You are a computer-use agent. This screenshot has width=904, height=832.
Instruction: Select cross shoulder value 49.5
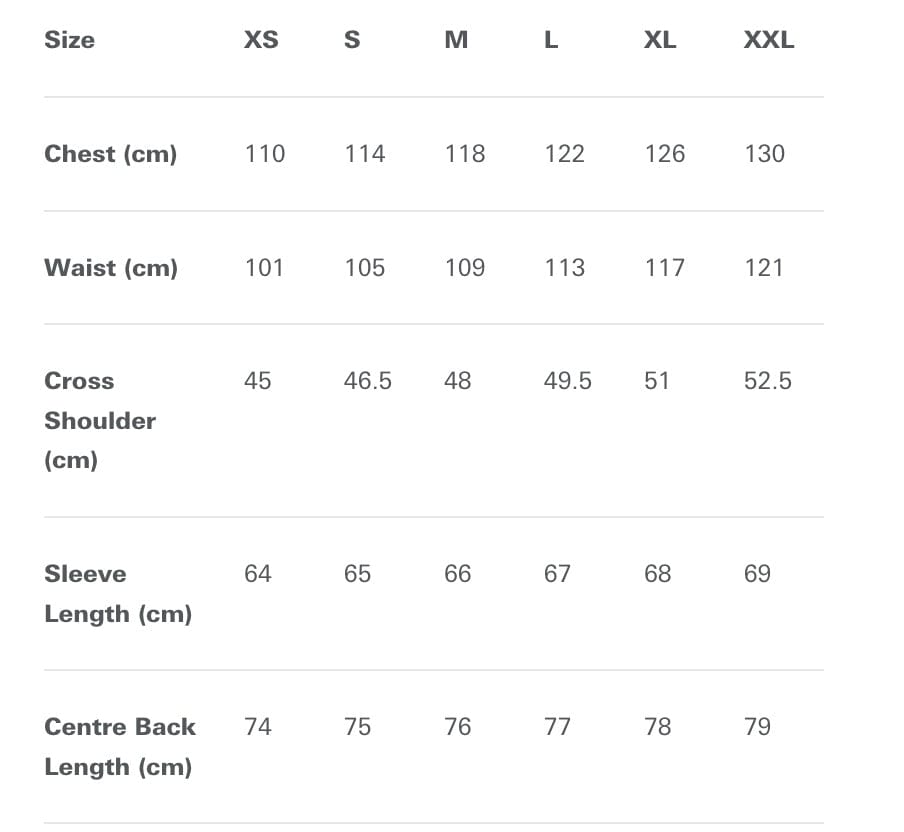pos(567,381)
